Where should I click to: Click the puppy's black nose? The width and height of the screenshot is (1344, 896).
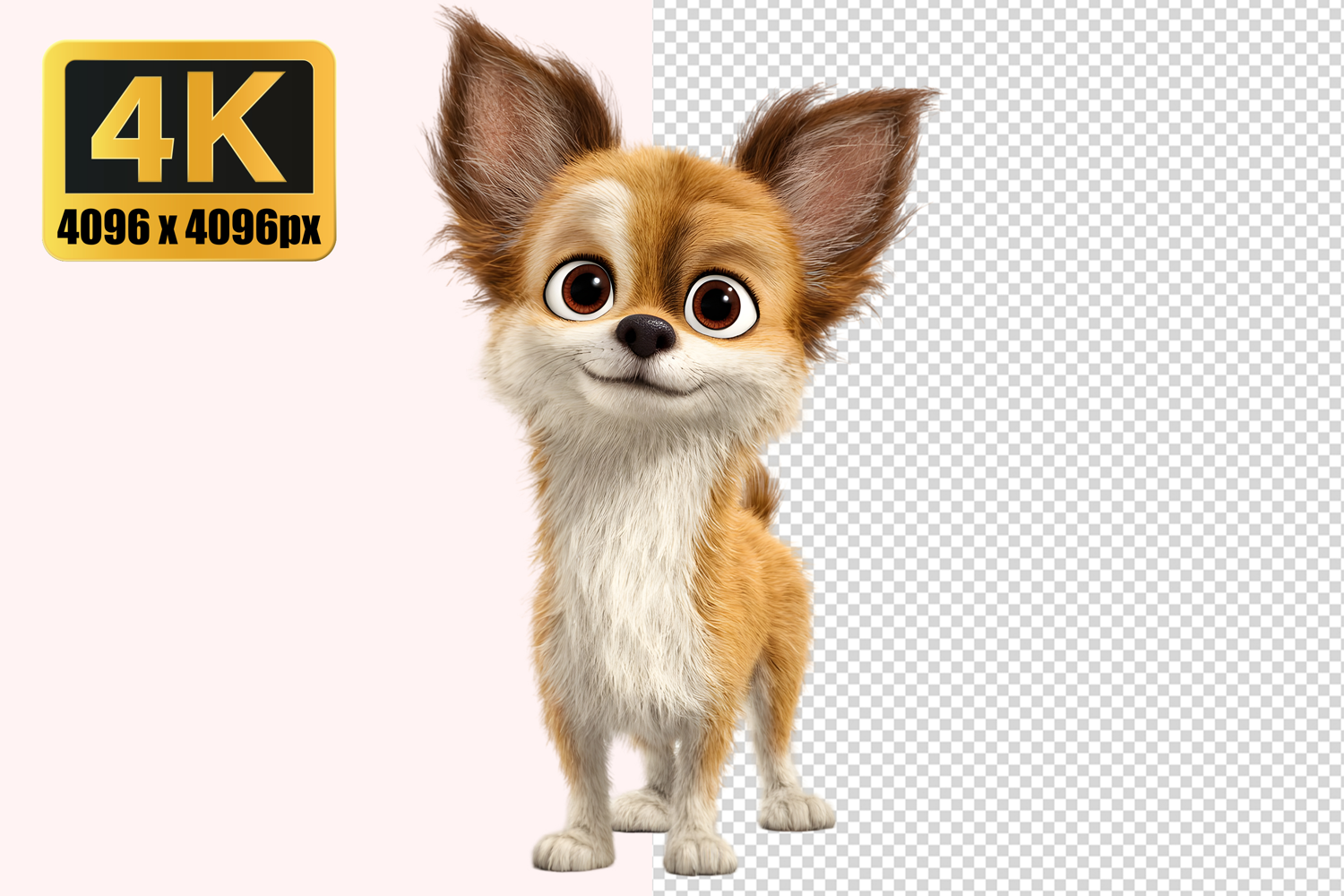645,334
